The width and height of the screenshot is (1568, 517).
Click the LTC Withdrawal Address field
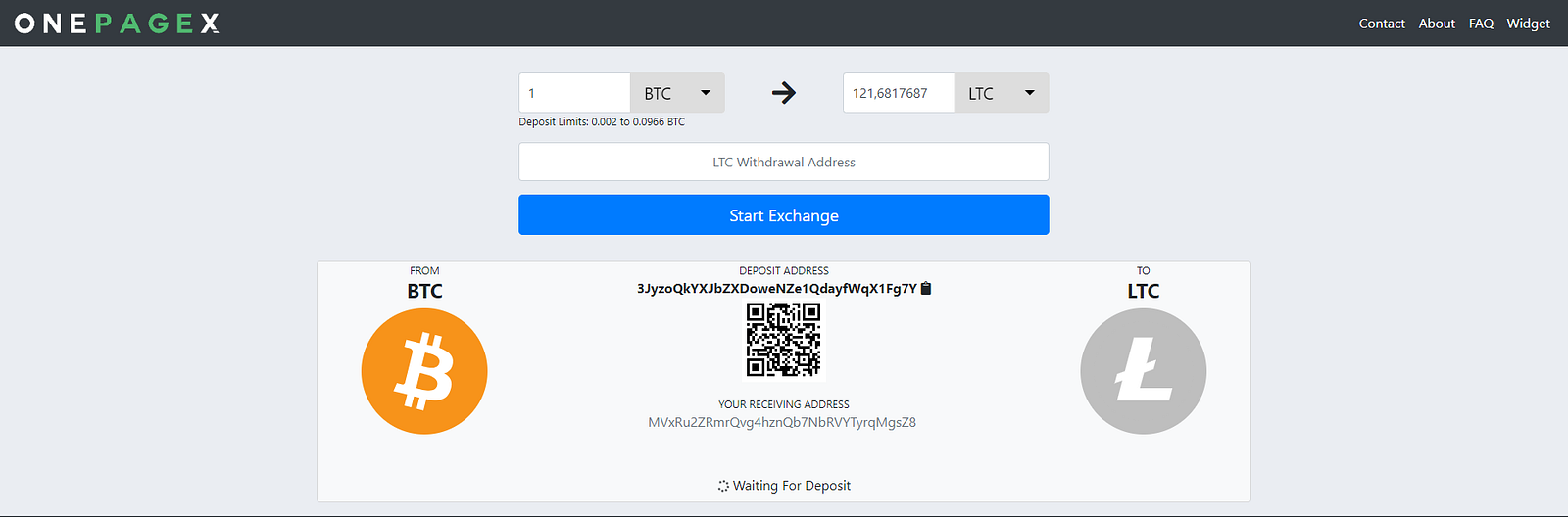pyautogui.click(x=784, y=162)
